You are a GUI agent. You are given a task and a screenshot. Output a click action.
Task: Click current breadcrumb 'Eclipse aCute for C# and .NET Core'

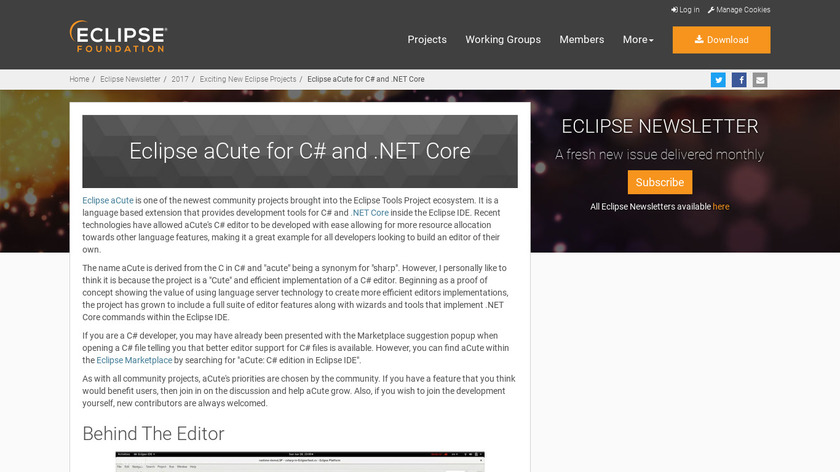tap(366, 79)
